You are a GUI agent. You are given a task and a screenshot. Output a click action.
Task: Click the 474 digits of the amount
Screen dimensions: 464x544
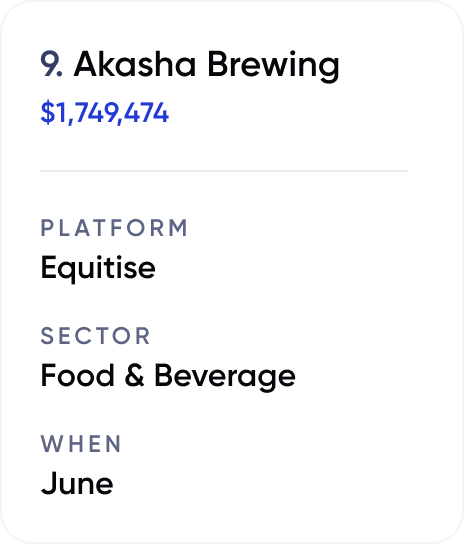click(146, 113)
